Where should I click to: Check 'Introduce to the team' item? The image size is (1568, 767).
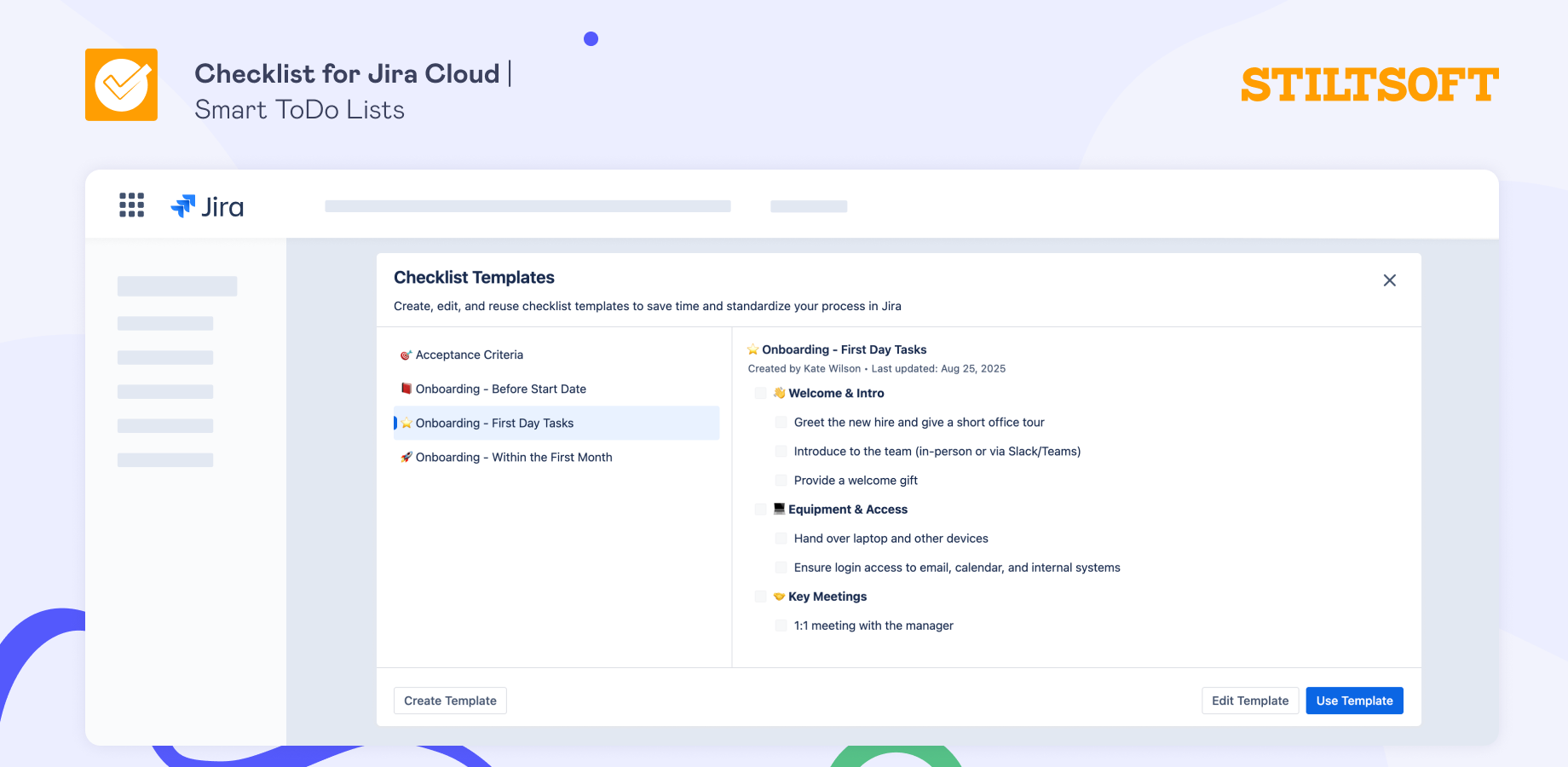coord(781,451)
